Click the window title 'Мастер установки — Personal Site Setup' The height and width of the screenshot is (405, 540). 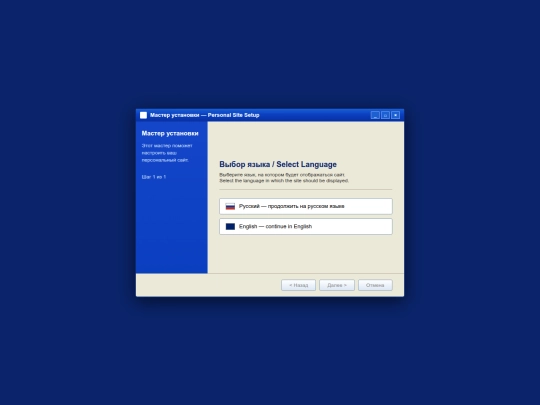point(205,115)
